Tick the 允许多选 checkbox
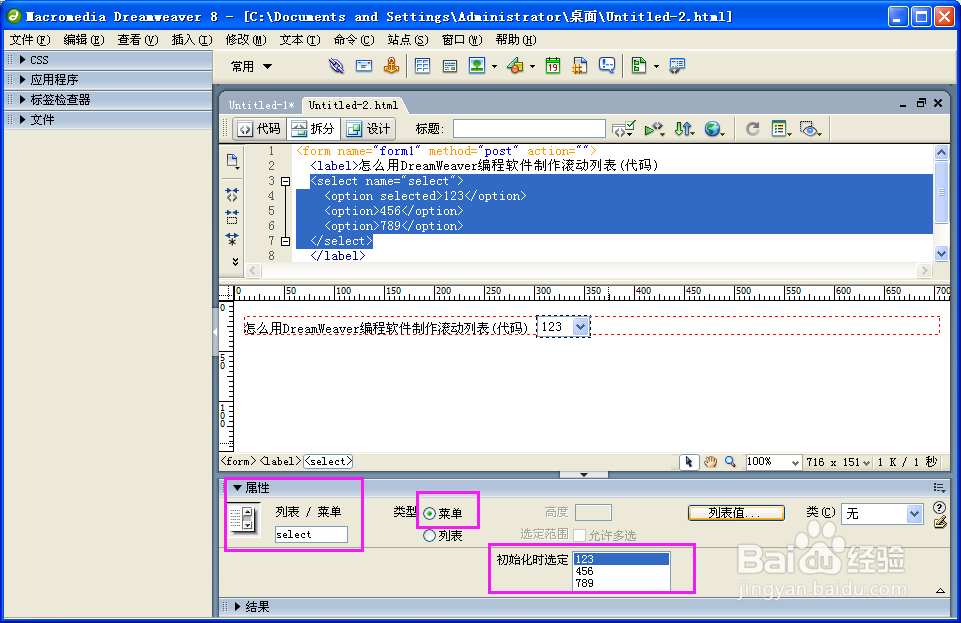961x623 pixels. tap(579, 535)
